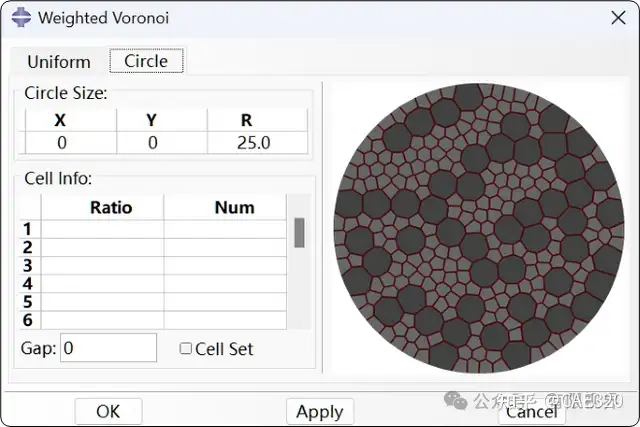Select Num cell in row 2
Screen dimensions: 640x427
(225, 247)
